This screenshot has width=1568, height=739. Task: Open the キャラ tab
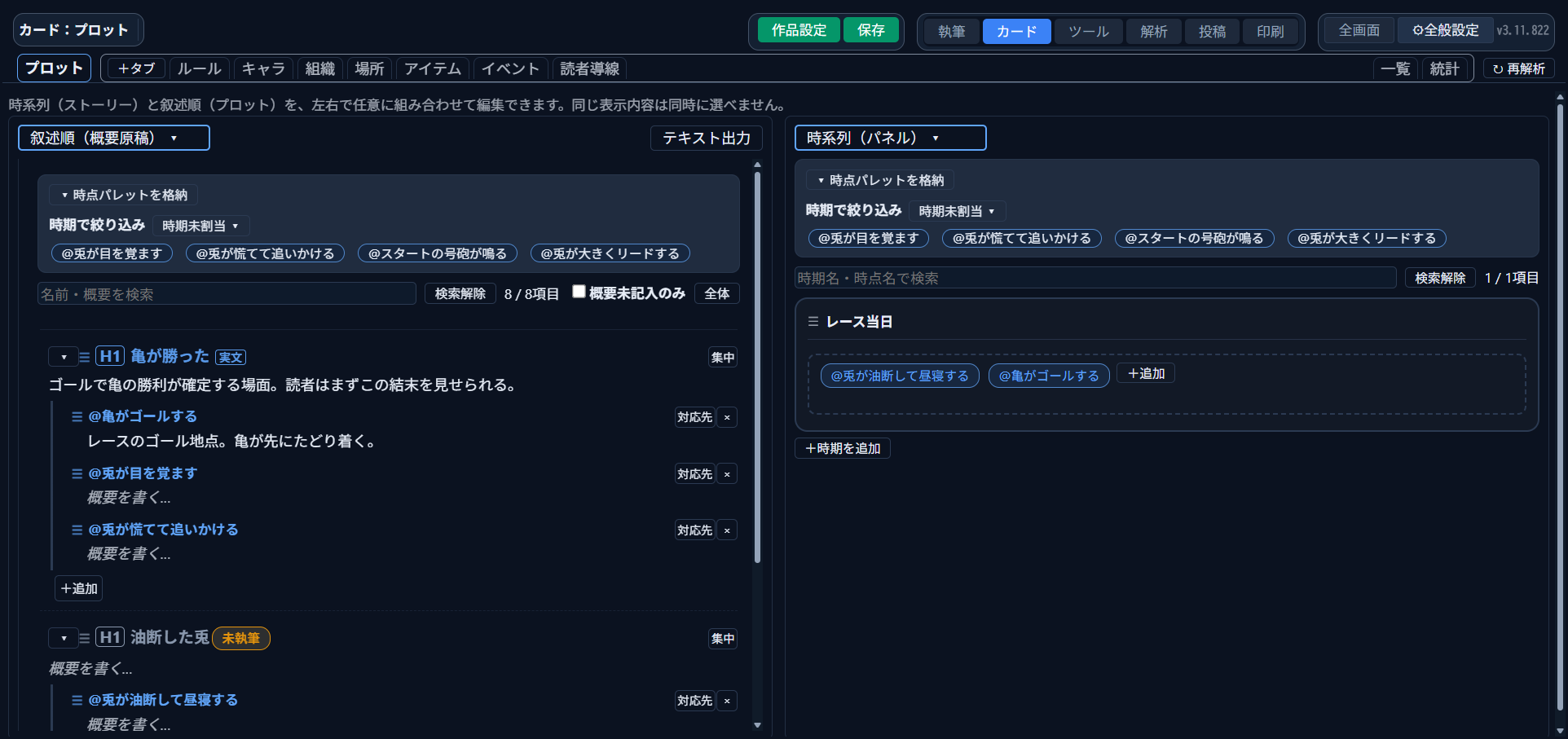pyautogui.click(x=263, y=69)
